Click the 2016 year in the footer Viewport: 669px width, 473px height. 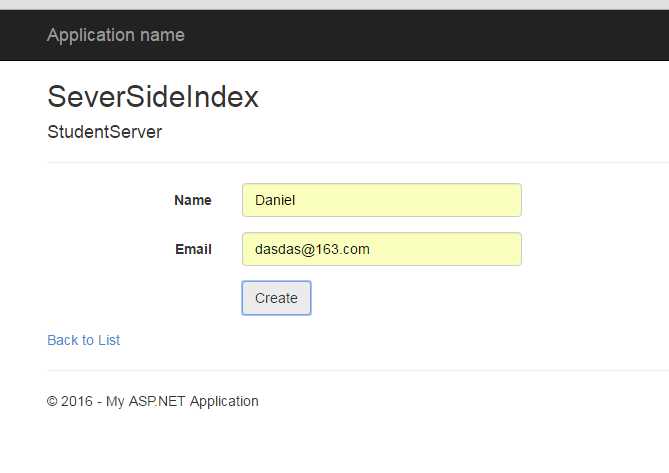click(x=77, y=401)
